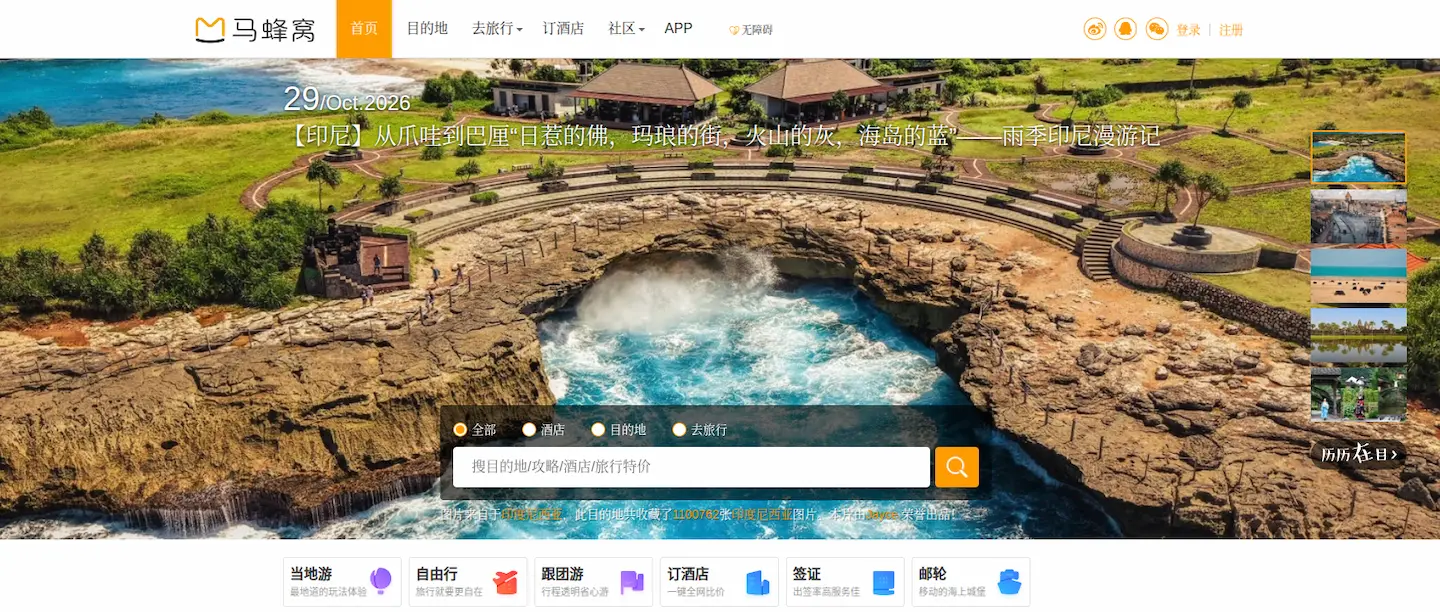This screenshot has height=612, width=1440.
Task: Open the APP nav item
Action: click(x=678, y=29)
